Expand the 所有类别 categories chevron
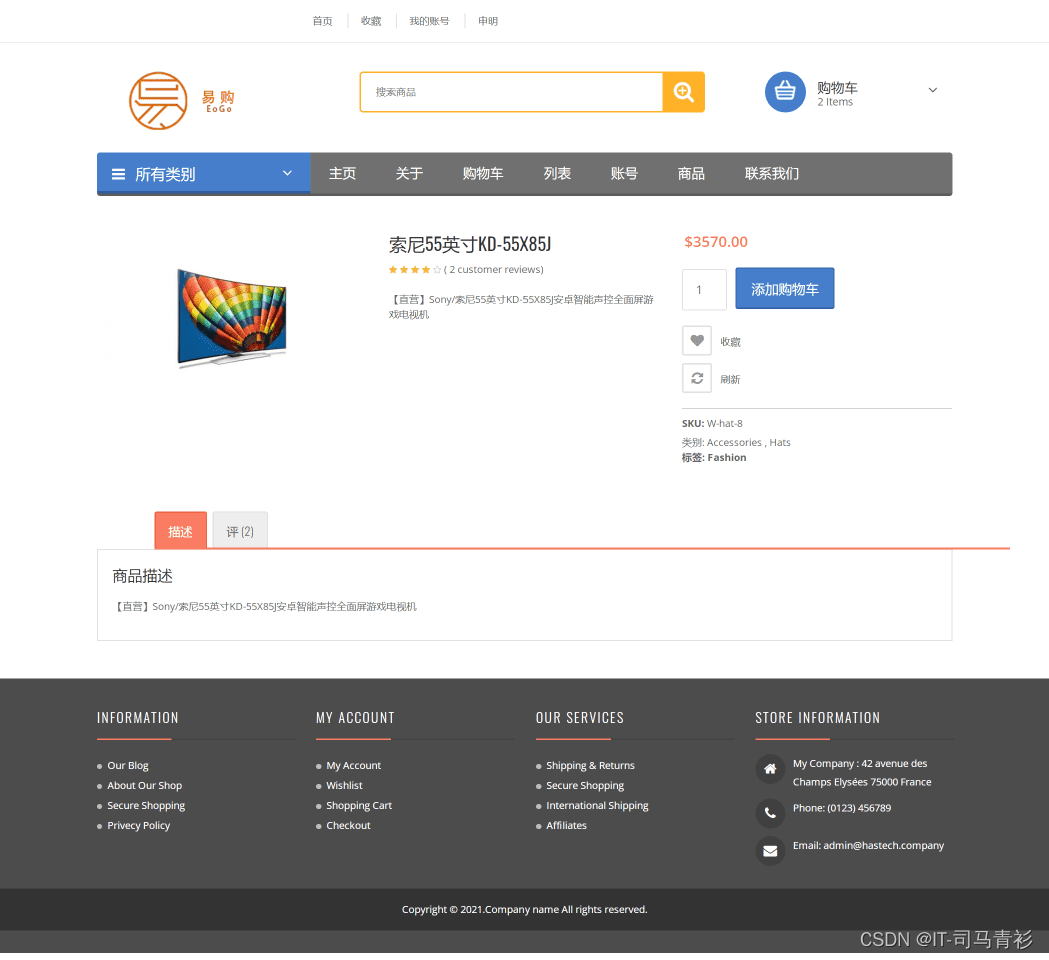 287,173
